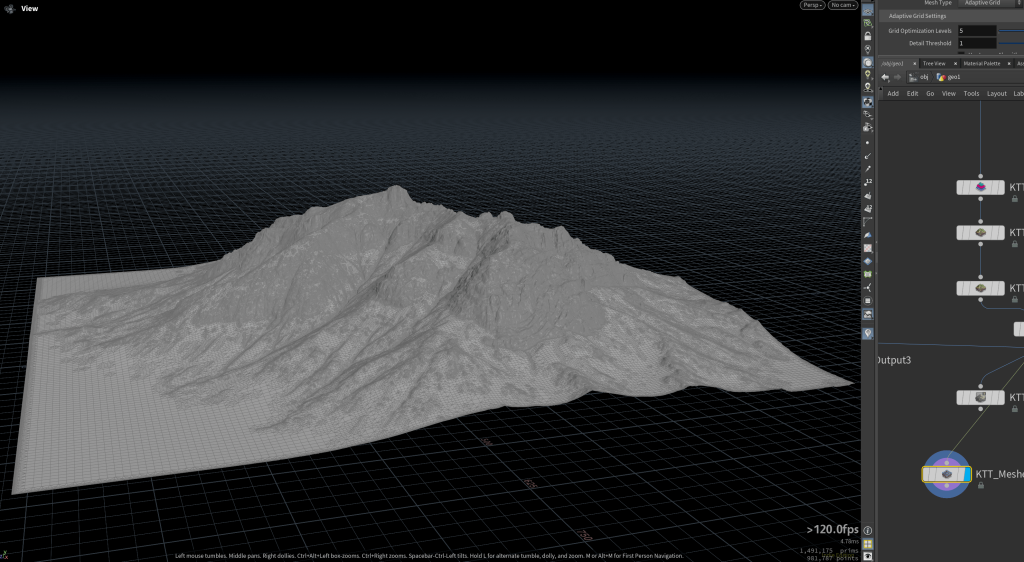Viewport: 1024px width, 562px height.
Task: Toggle the light bulb lighting icon
Action: pos(867,74)
